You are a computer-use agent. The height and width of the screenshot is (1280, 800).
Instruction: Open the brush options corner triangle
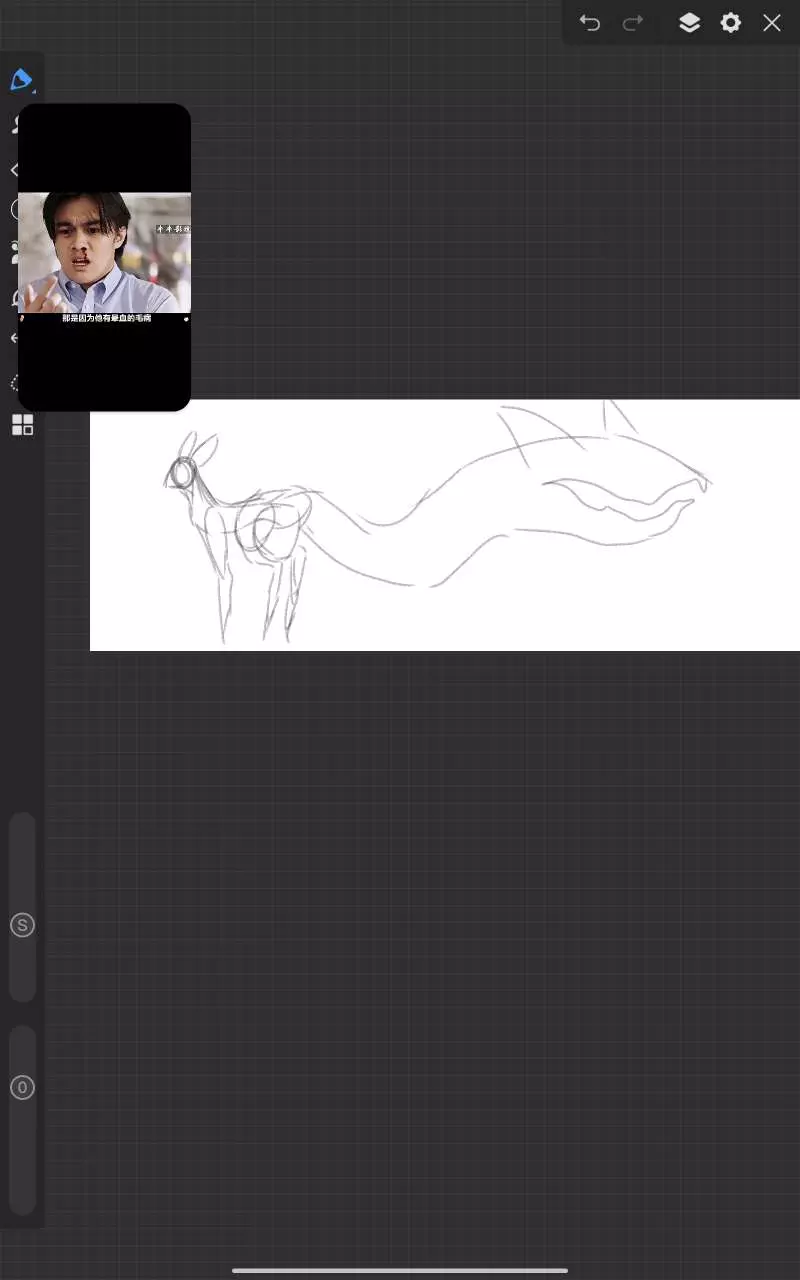coord(33,91)
